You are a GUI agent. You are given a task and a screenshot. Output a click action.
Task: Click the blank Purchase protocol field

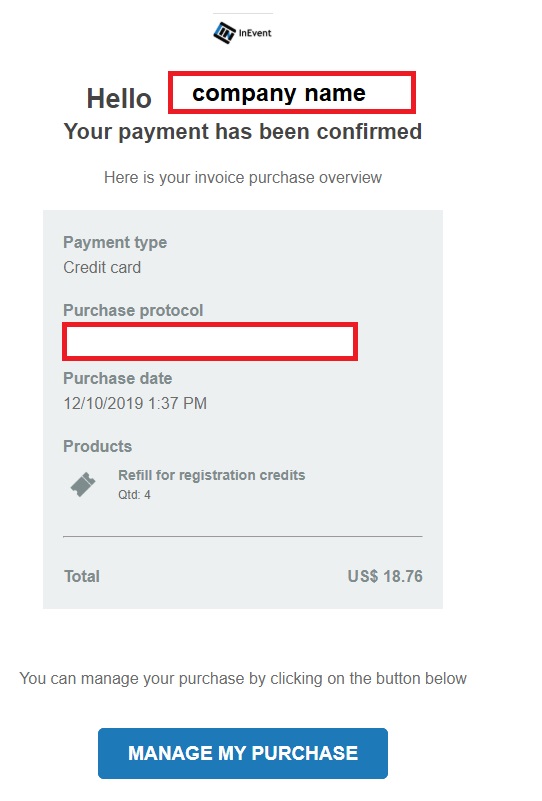coord(210,341)
